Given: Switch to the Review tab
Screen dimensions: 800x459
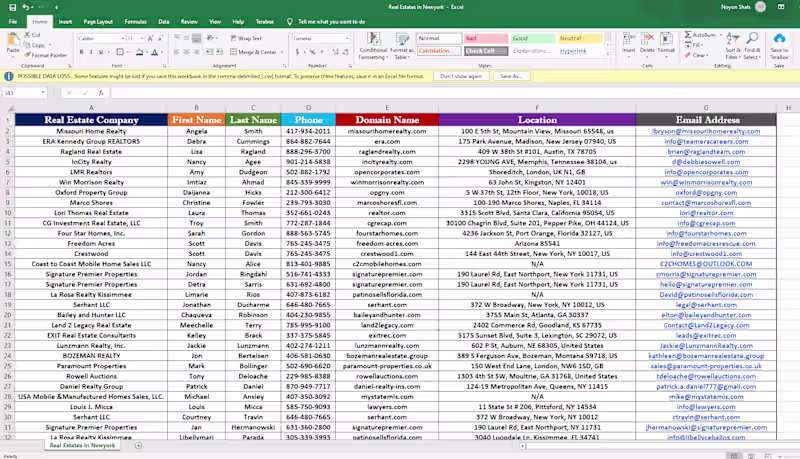Looking at the screenshot, I should pyautogui.click(x=189, y=22).
